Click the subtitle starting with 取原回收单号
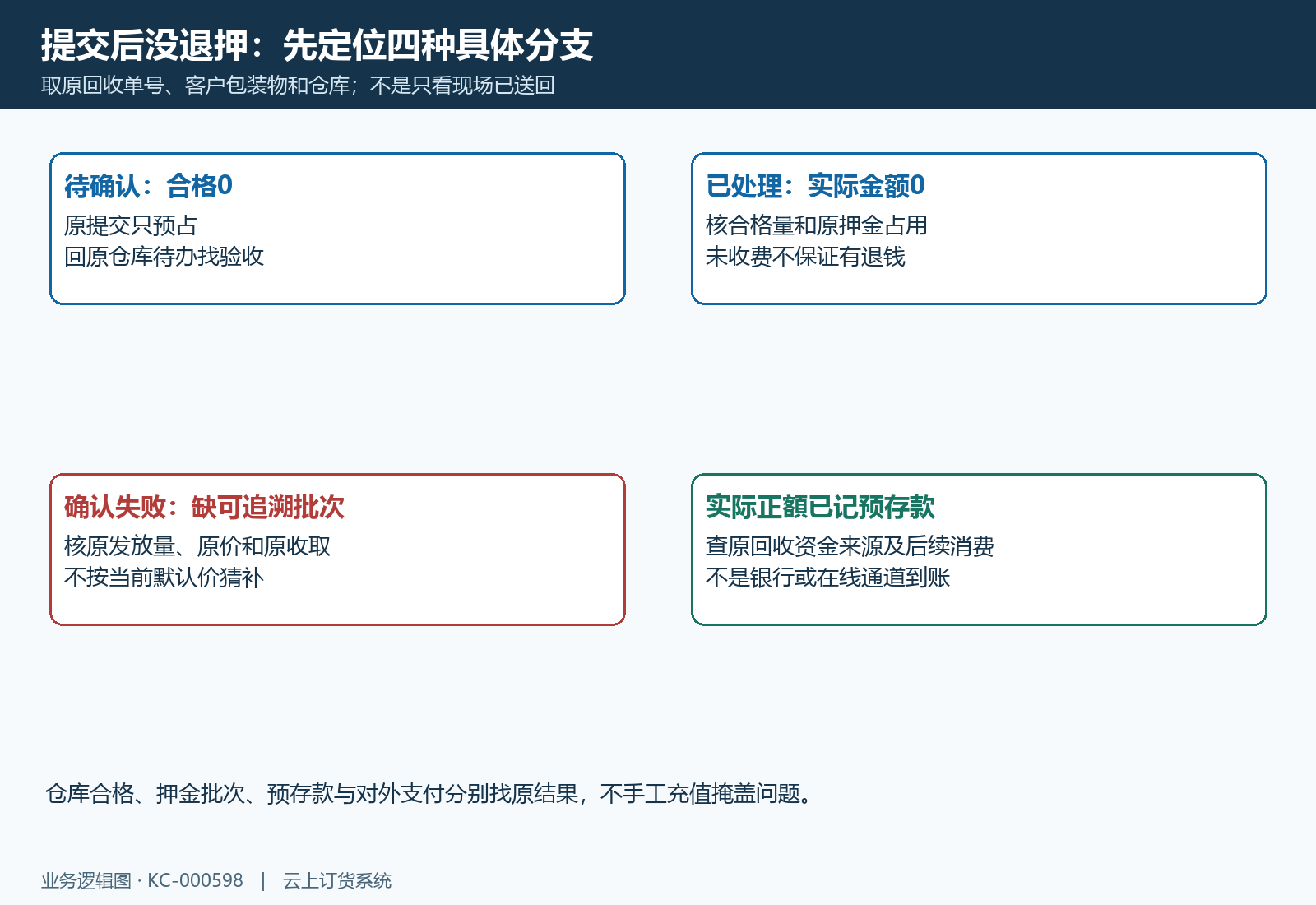This screenshot has height=905, width=1316. coord(298,86)
